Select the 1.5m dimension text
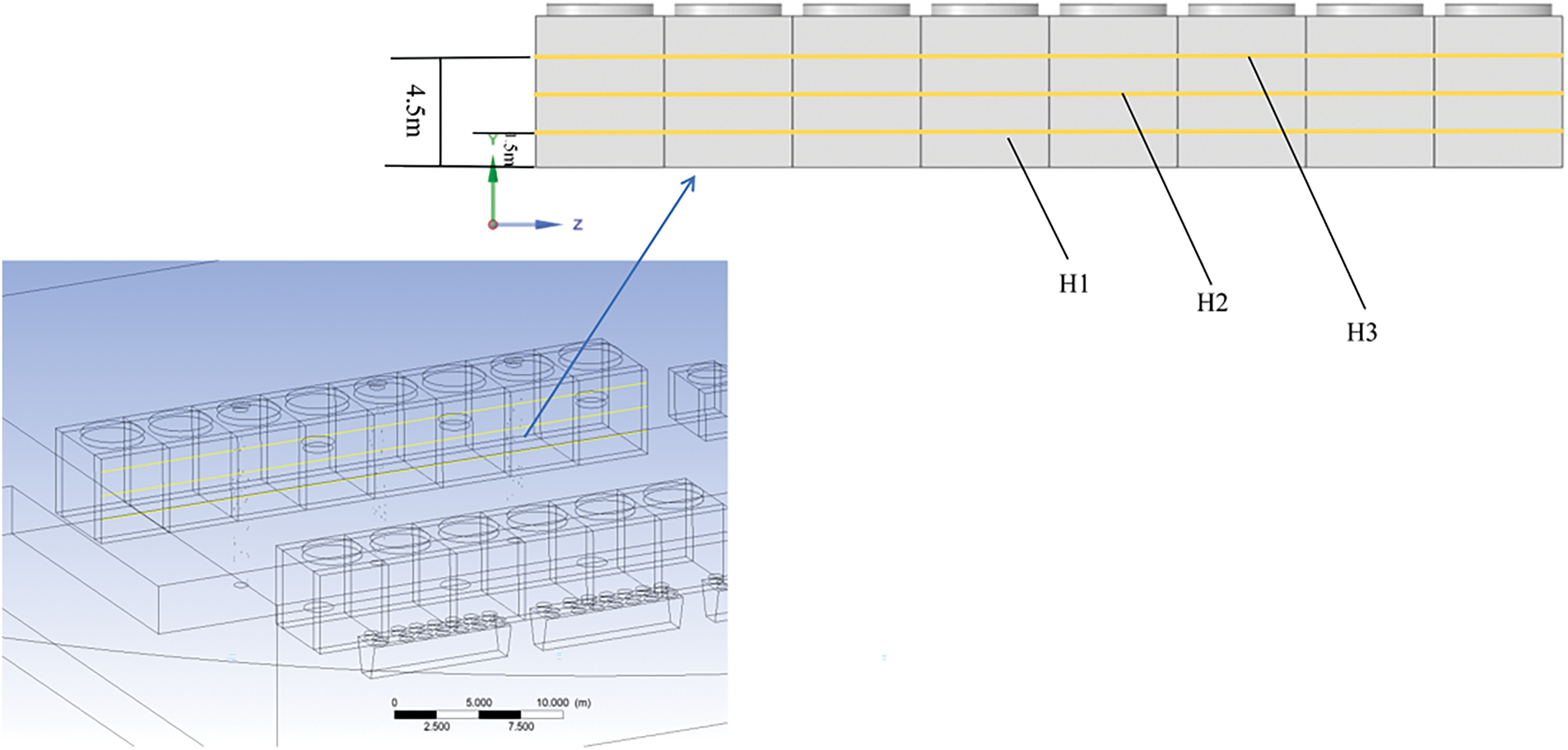1568x750 pixels. click(x=509, y=149)
